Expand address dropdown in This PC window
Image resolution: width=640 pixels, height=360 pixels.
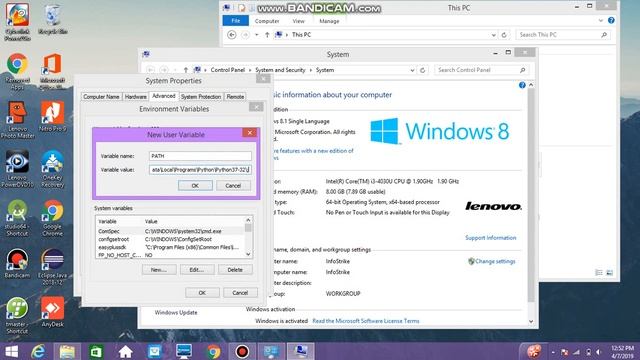[x=493, y=35]
